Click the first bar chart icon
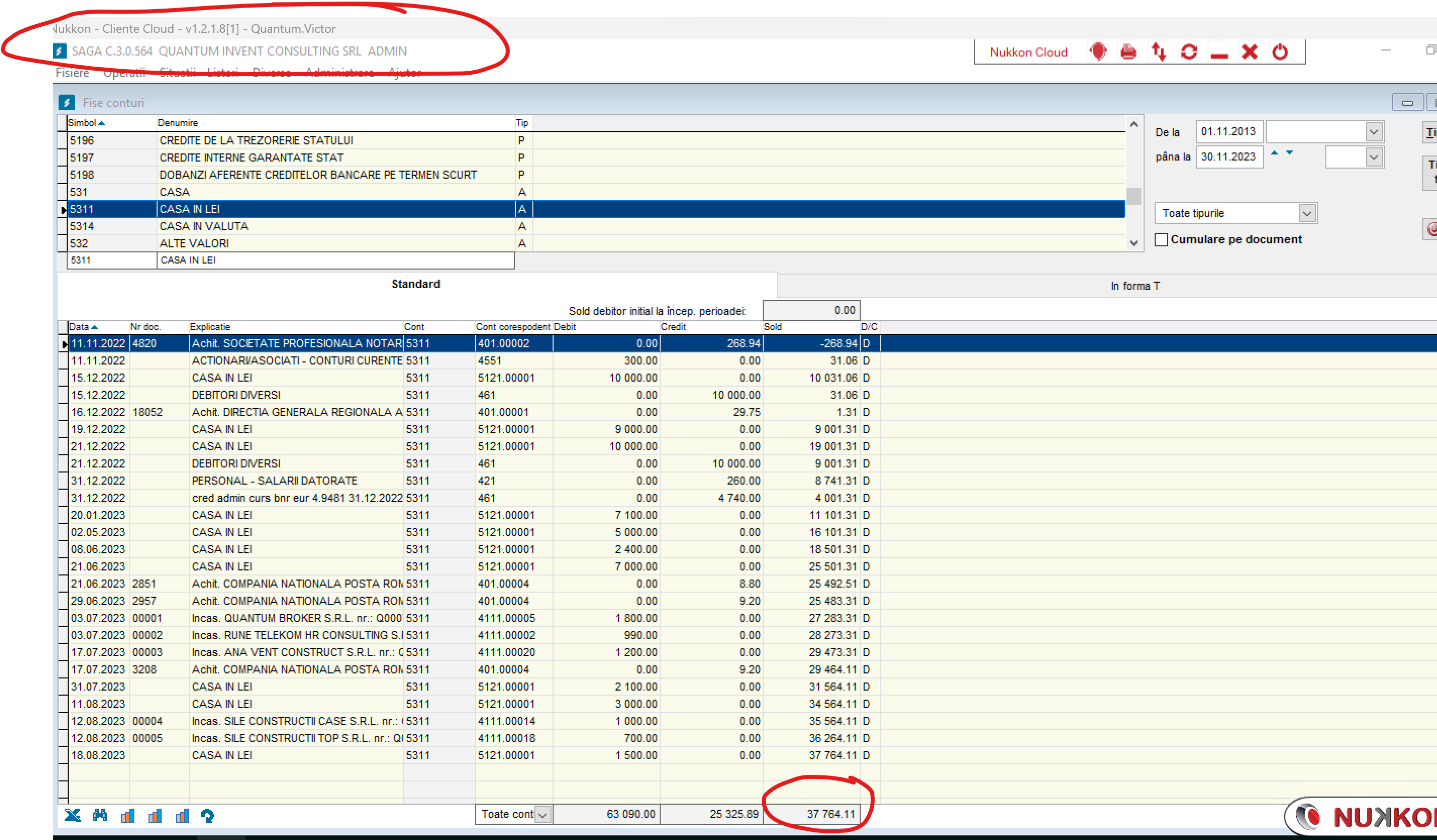Screen dimensions: 1437x840 pos(127,815)
